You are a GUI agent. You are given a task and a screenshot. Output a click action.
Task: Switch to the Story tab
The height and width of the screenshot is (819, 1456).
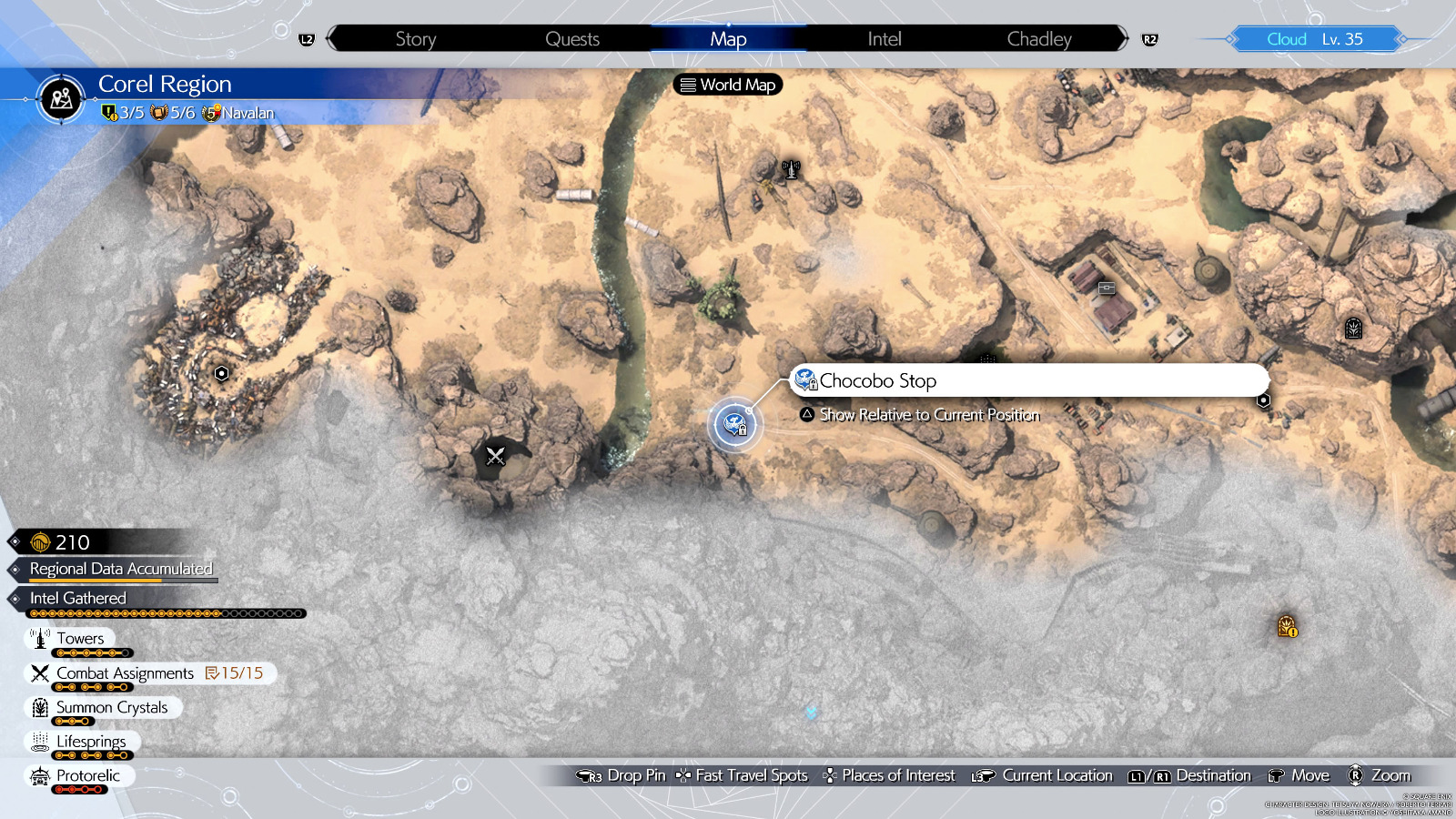click(416, 39)
